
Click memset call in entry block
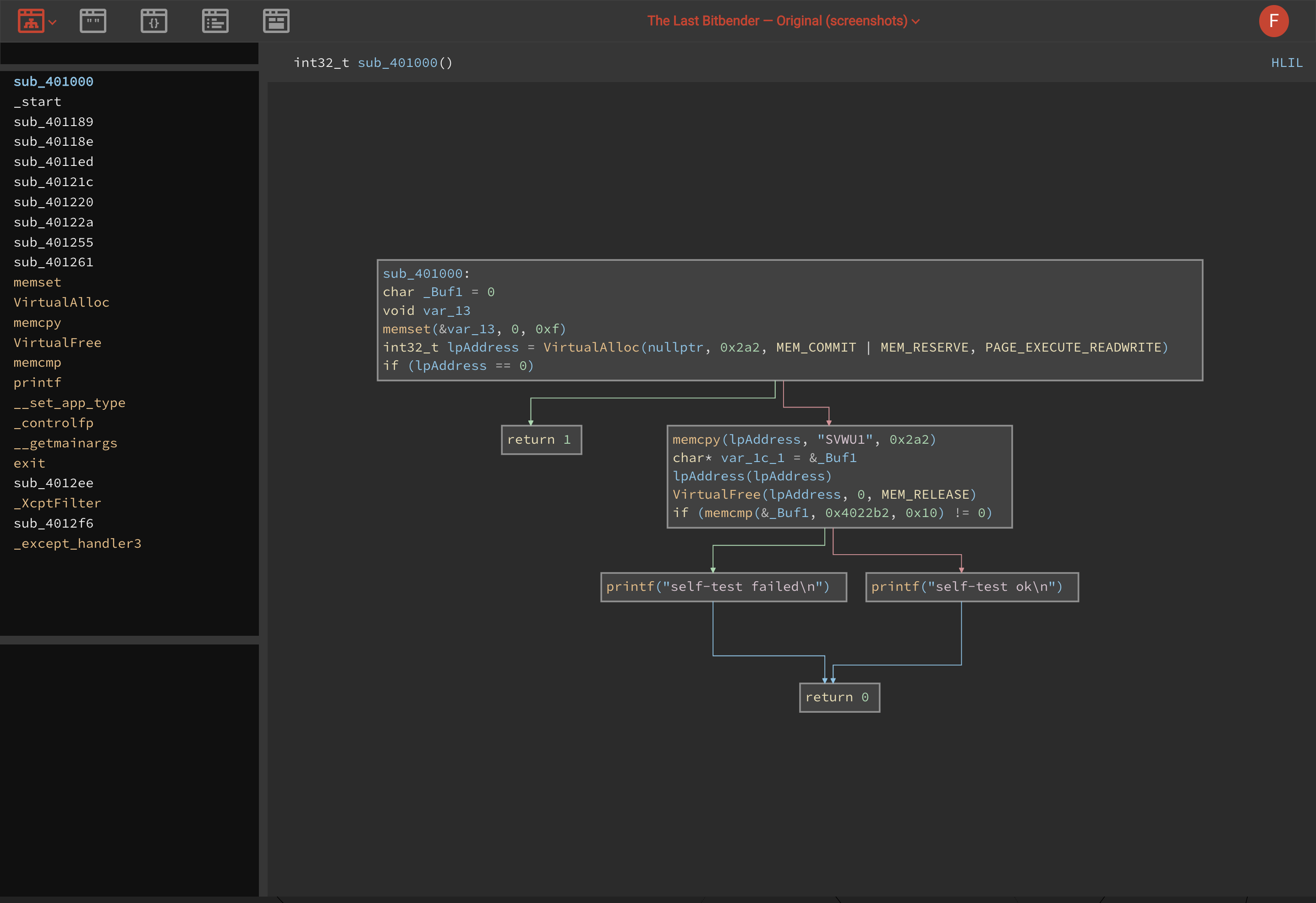click(406, 329)
